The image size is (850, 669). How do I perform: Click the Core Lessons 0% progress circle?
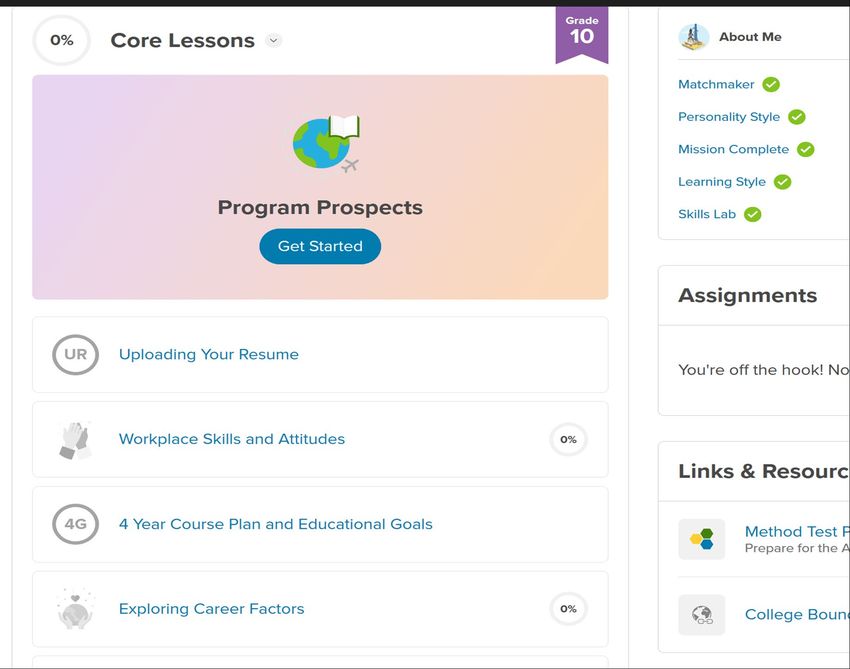(x=61, y=41)
